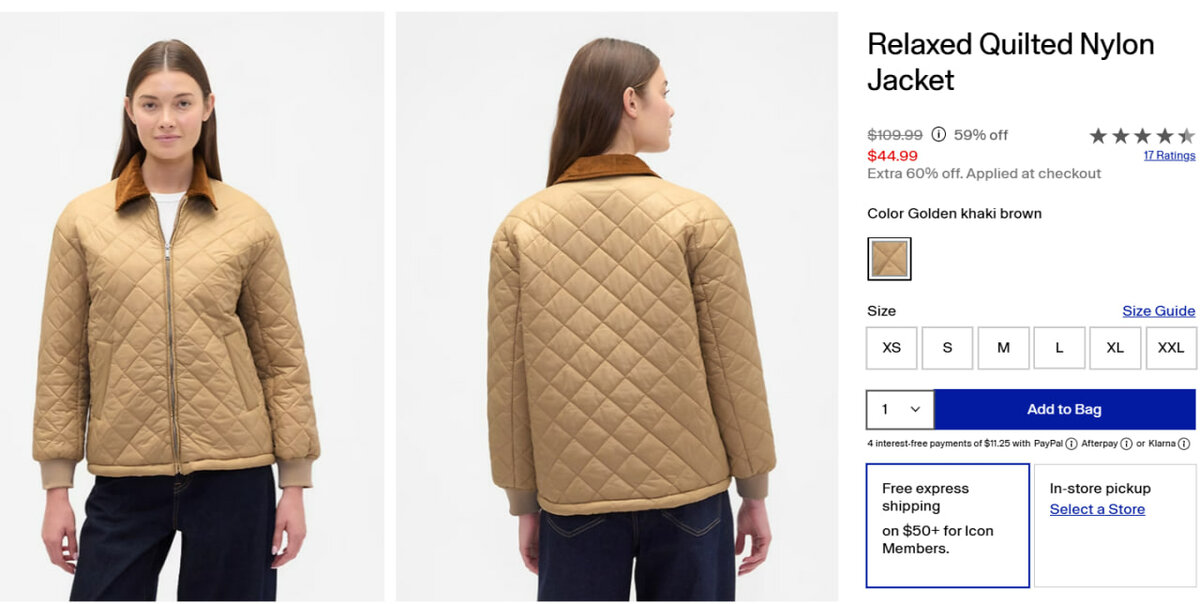Click the price info icon beside $109.99
Screen dimensions: 1200x604
tap(938, 134)
